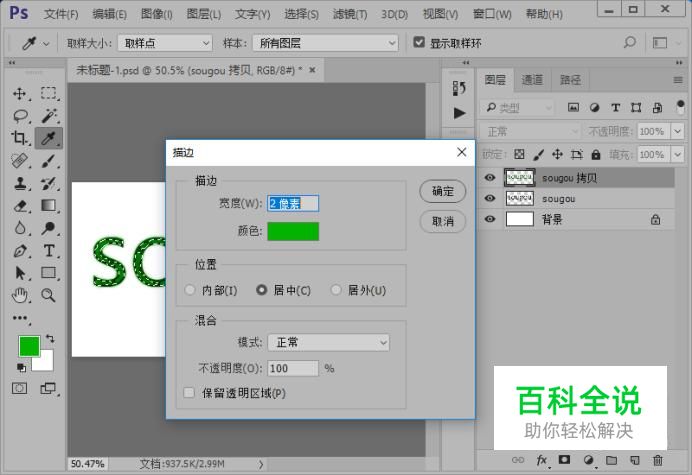Create a new group folder
Screen dimensions: 692x475
click(x=611, y=460)
